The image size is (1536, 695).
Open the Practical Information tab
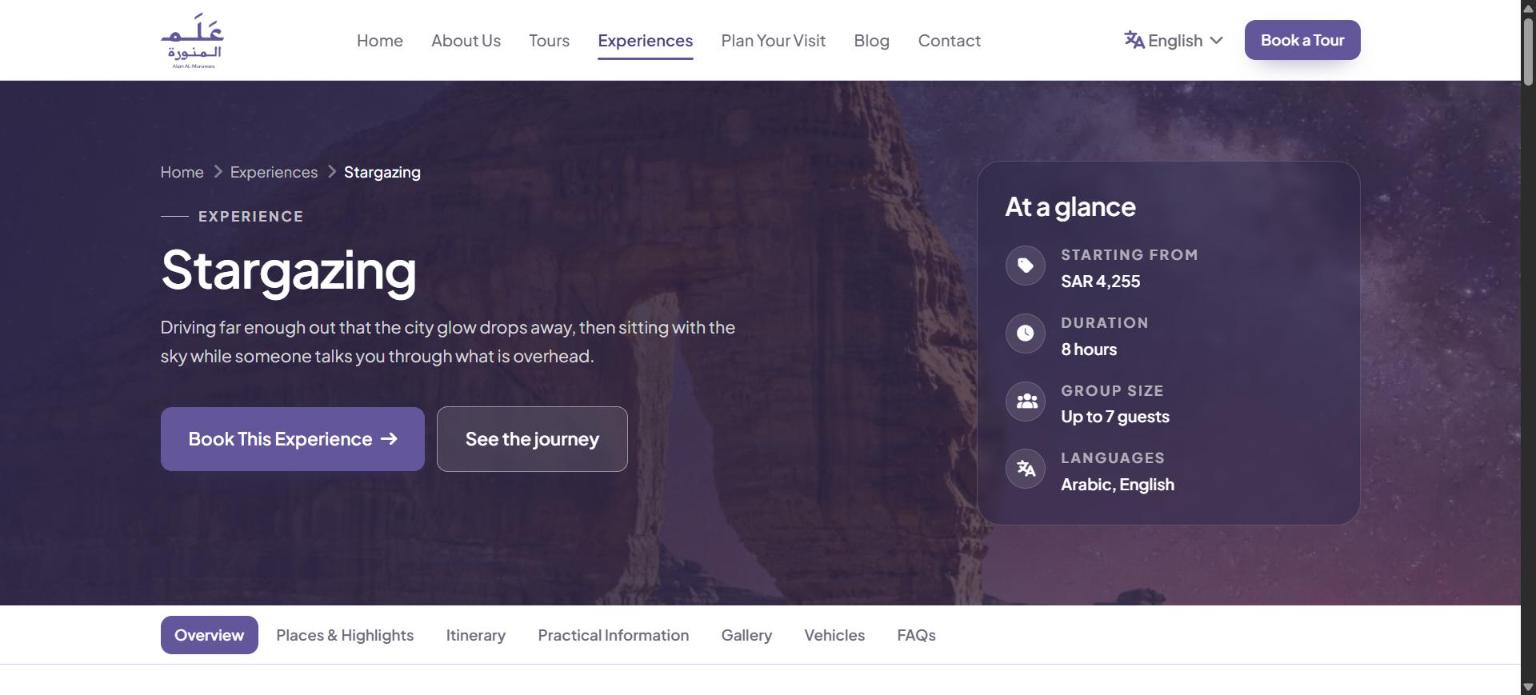tap(613, 635)
